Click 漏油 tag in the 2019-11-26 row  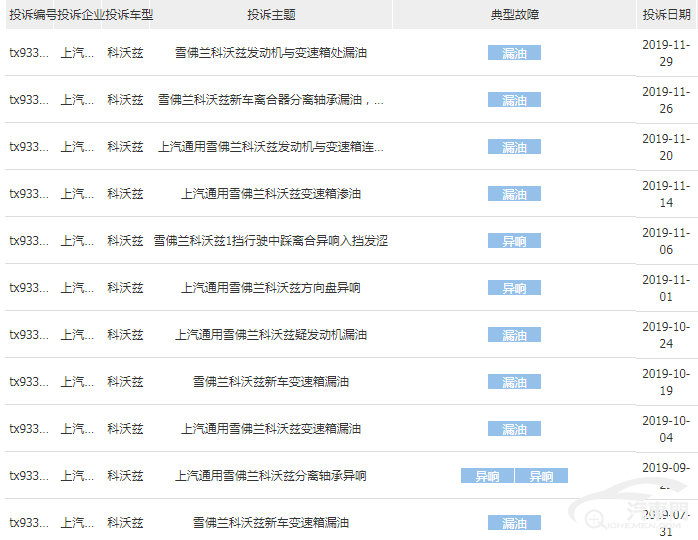(514, 100)
